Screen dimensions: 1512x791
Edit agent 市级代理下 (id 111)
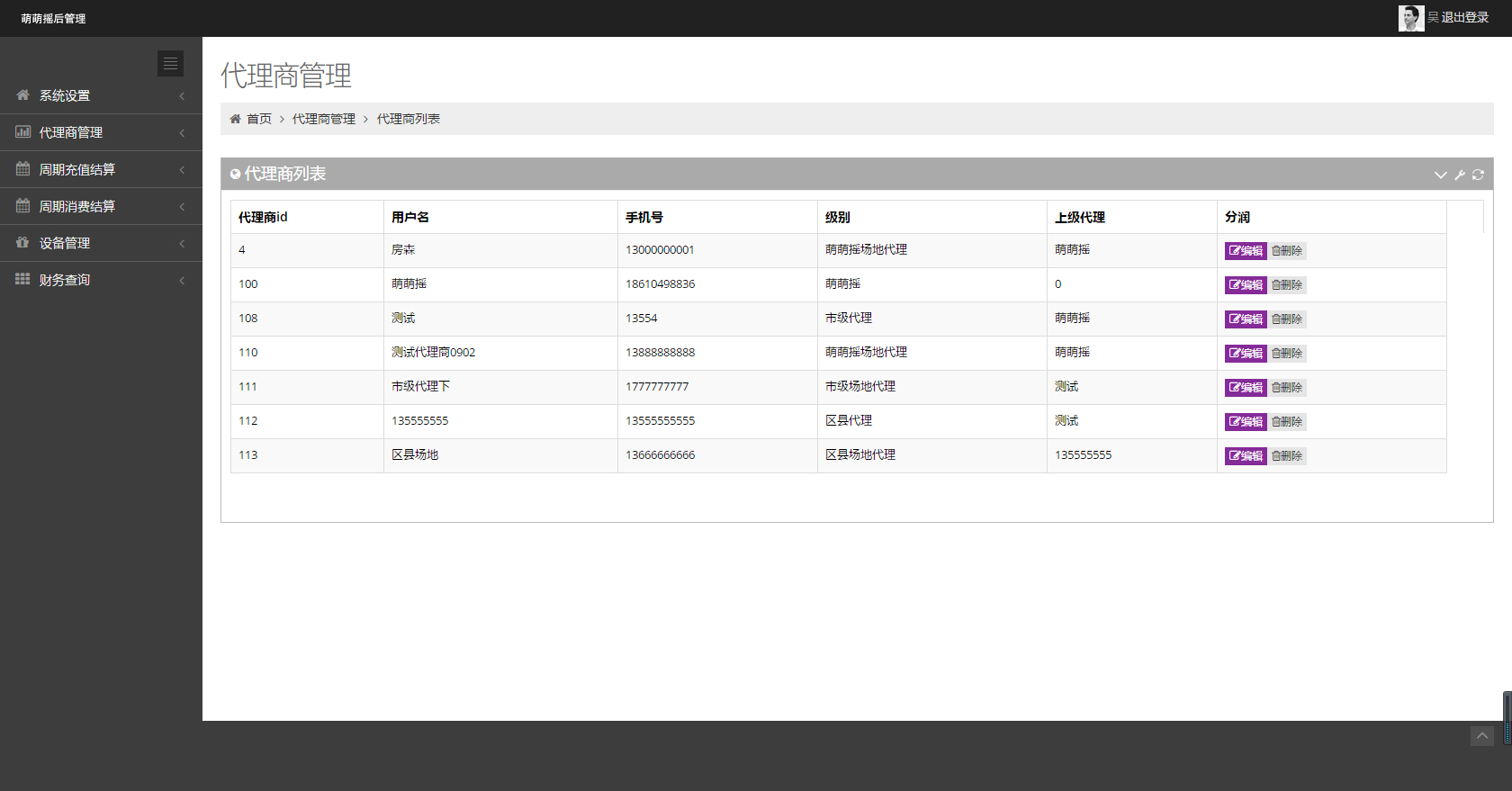1246,388
